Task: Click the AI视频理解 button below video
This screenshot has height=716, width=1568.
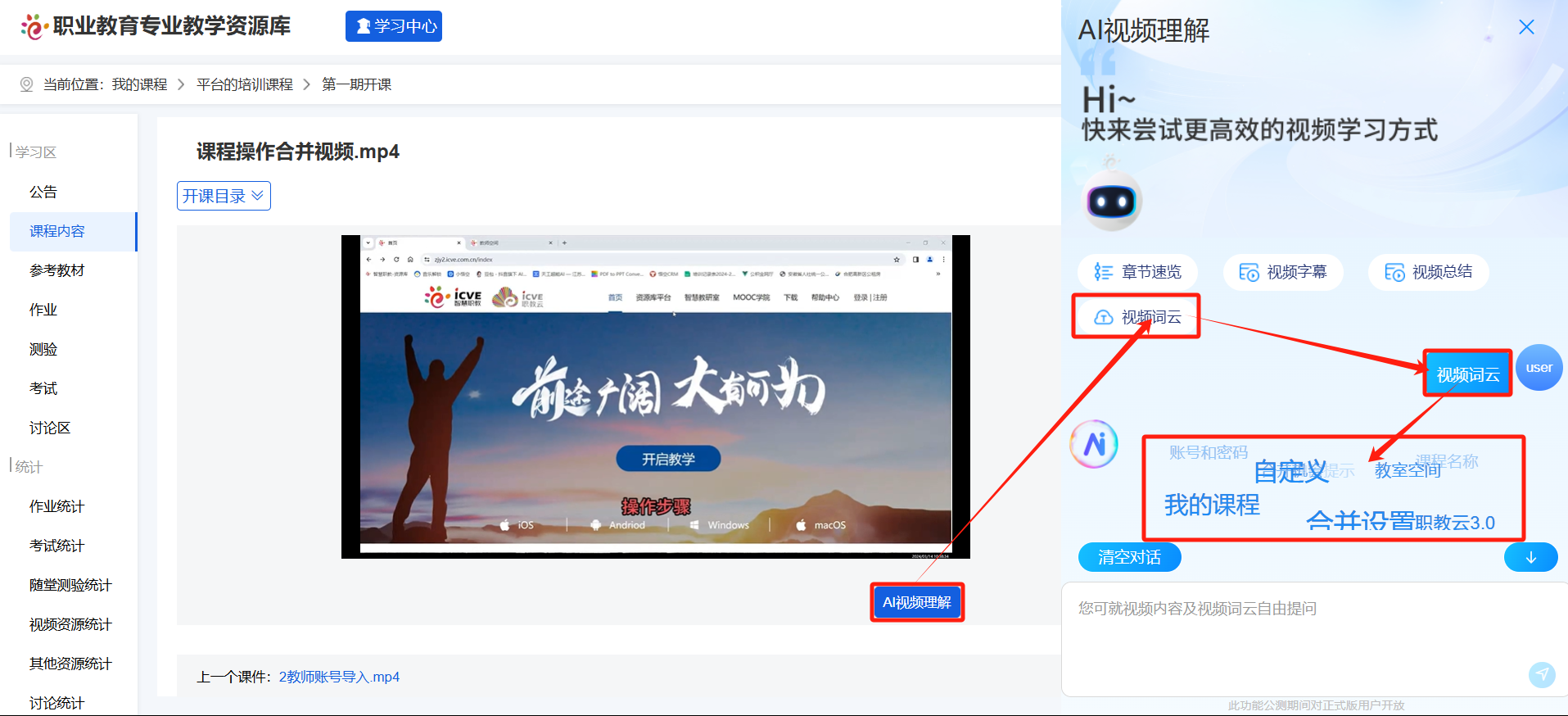Action: 916,602
